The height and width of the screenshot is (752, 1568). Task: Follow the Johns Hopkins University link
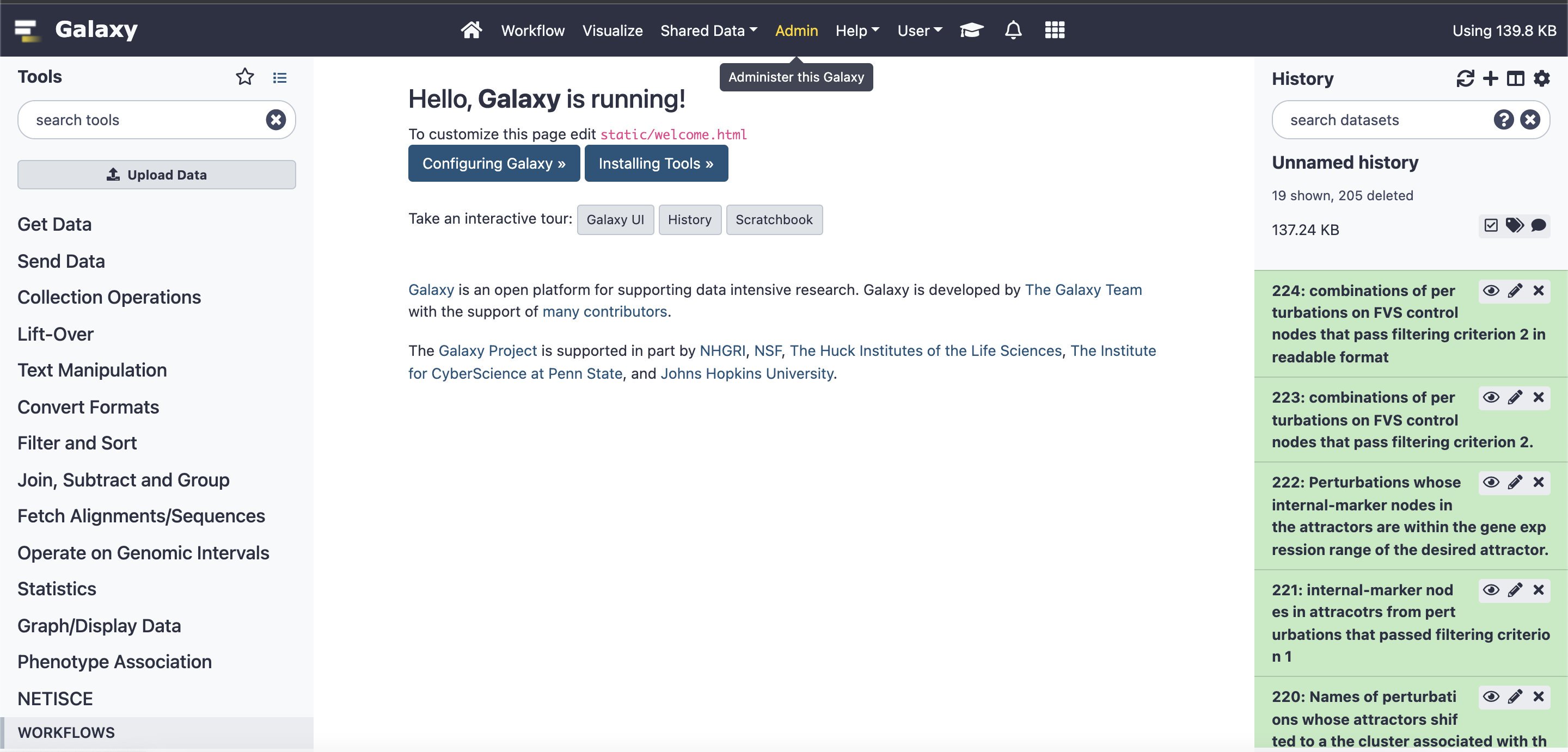click(746, 373)
